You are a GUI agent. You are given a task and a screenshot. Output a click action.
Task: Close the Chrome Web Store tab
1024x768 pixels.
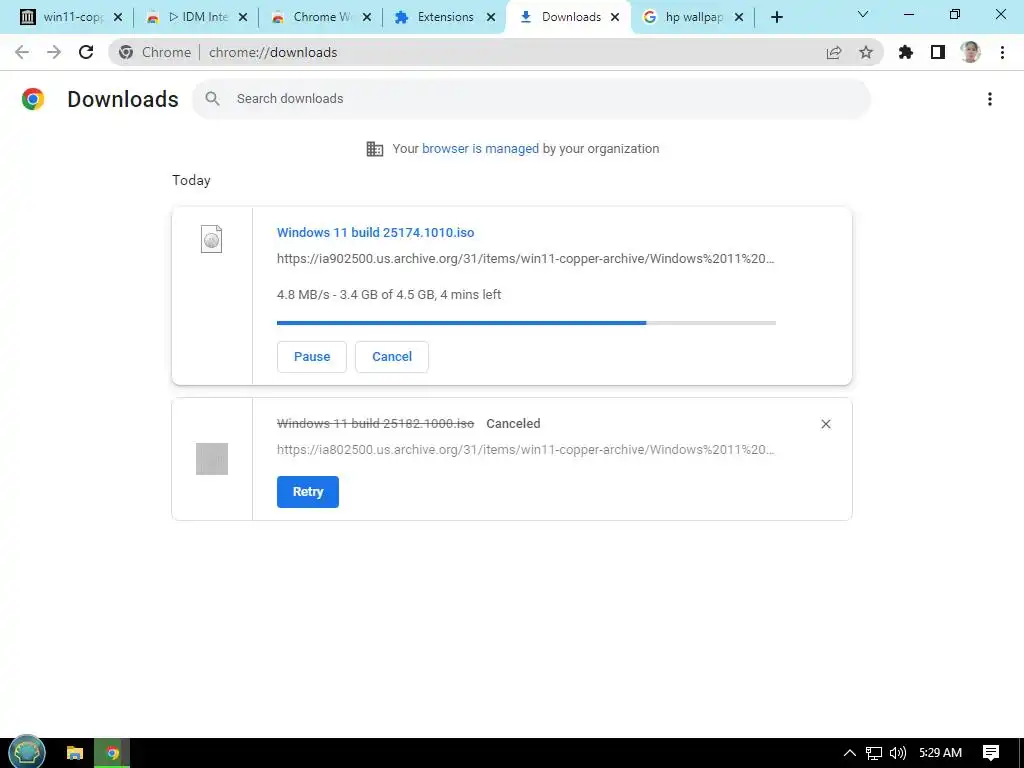coord(367,18)
